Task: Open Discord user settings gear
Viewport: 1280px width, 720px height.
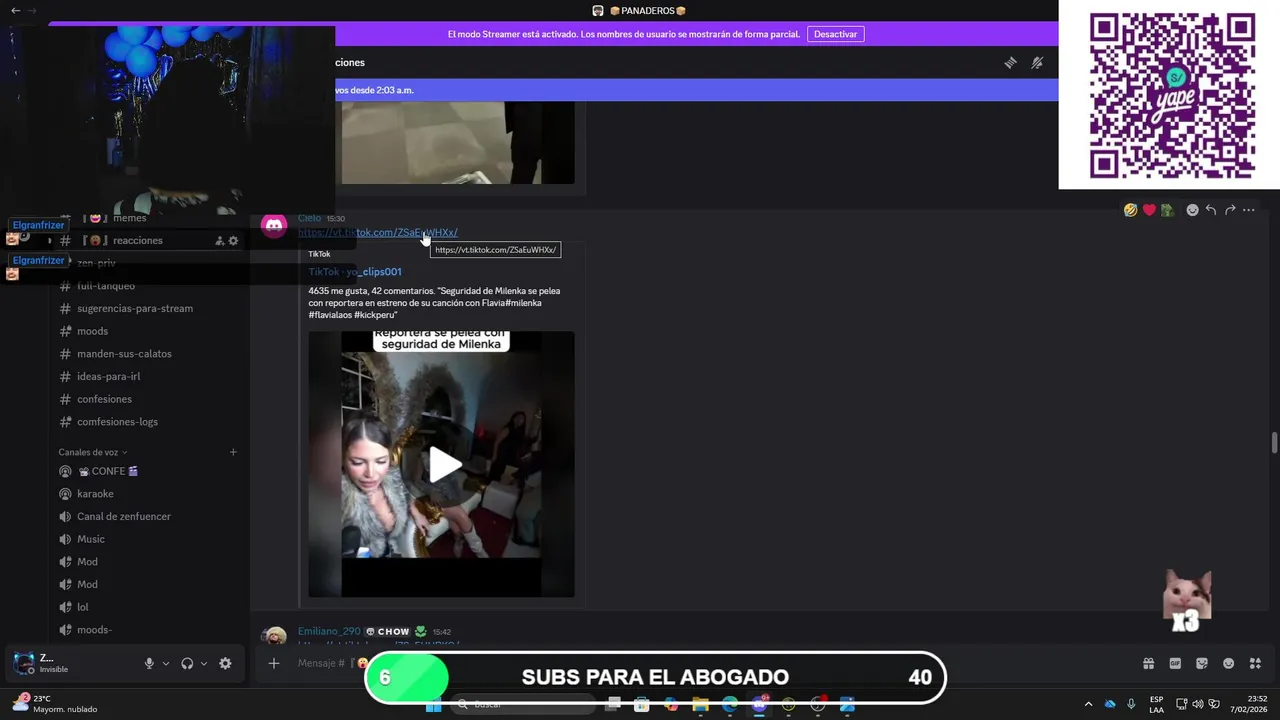Action: click(x=225, y=663)
